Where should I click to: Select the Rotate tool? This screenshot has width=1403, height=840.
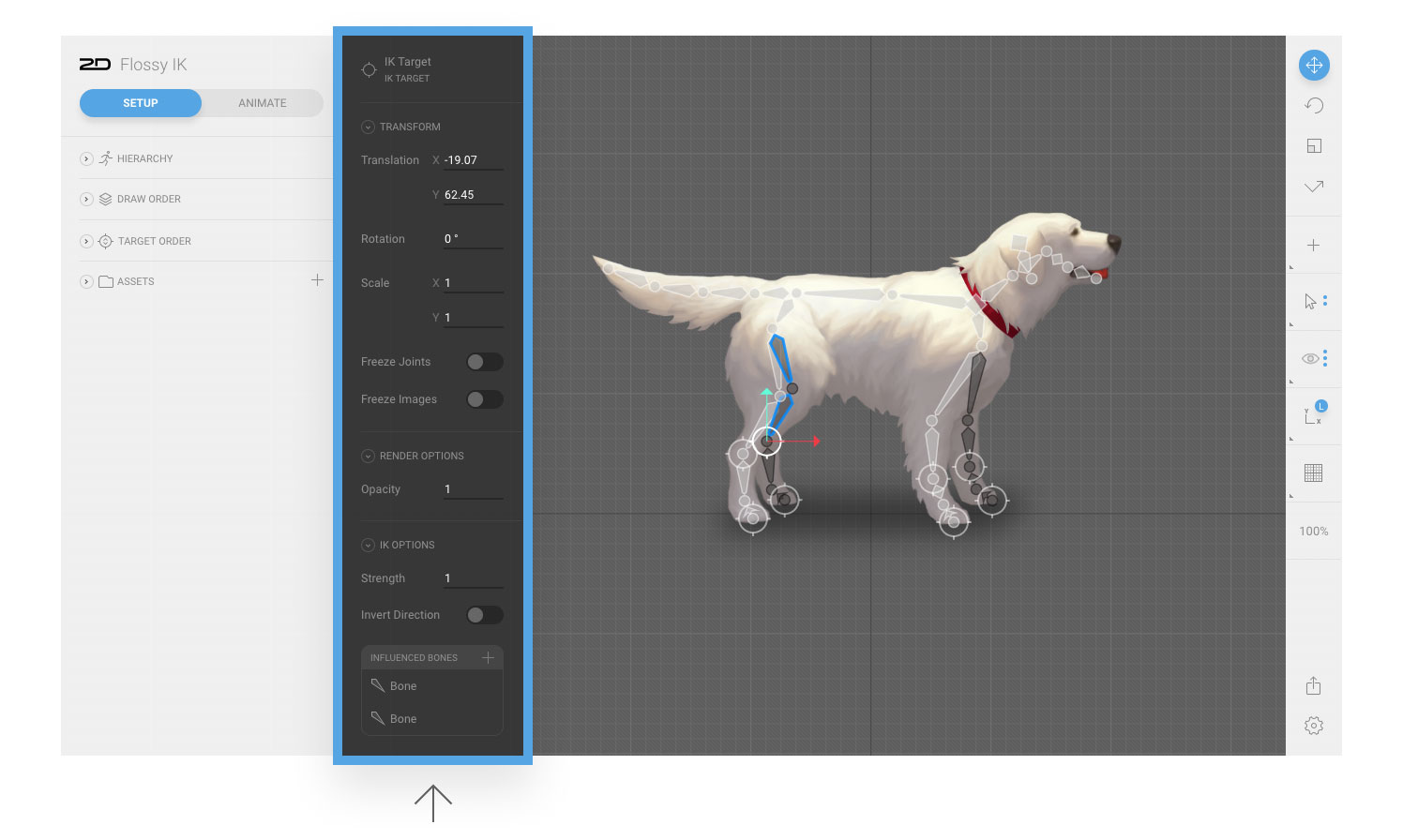pyautogui.click(x=1314, y=105)
